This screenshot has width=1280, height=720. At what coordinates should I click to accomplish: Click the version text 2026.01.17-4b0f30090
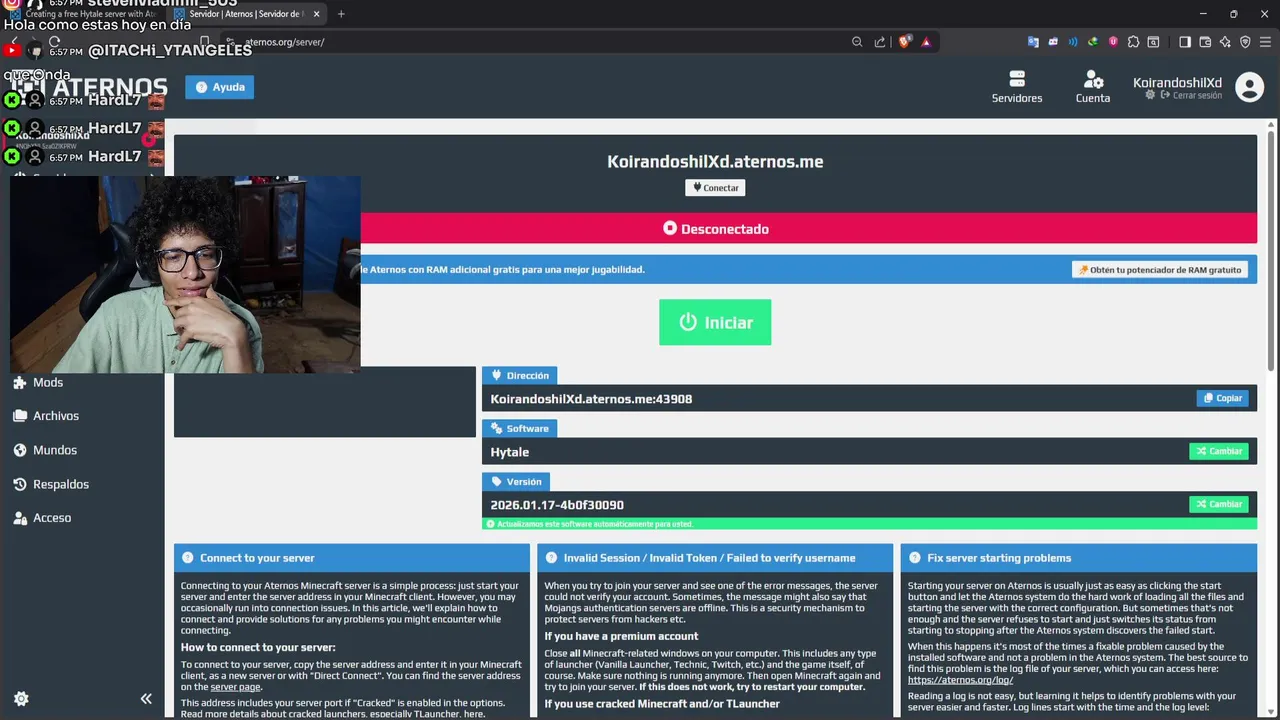[x=557, y=505]
